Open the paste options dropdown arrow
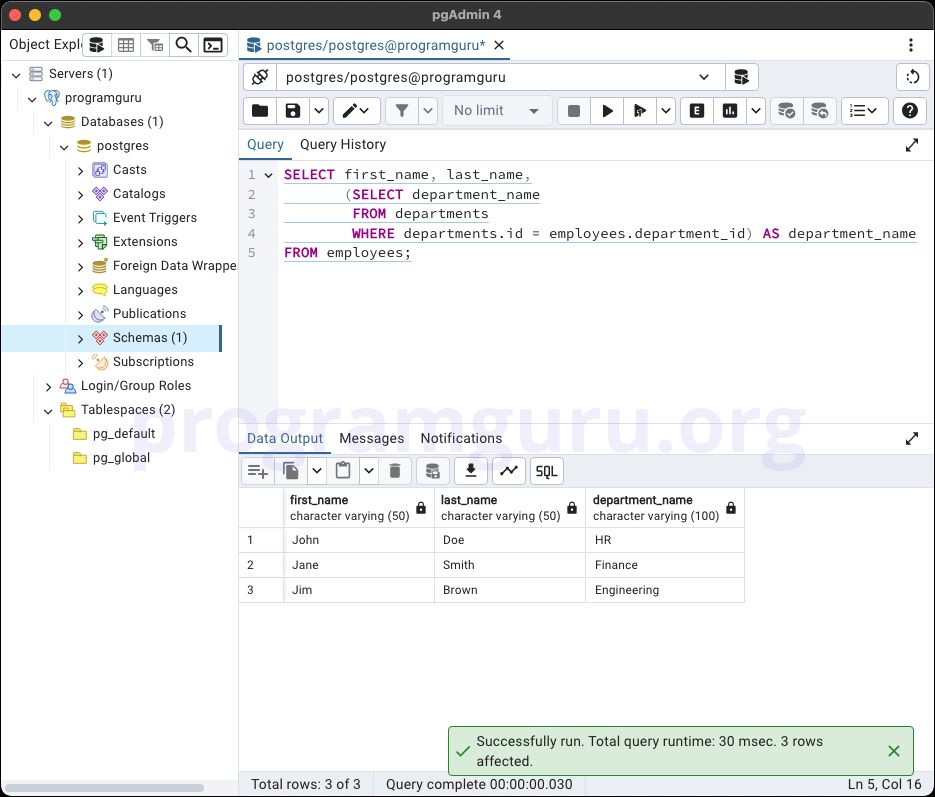 pos(369,471)
